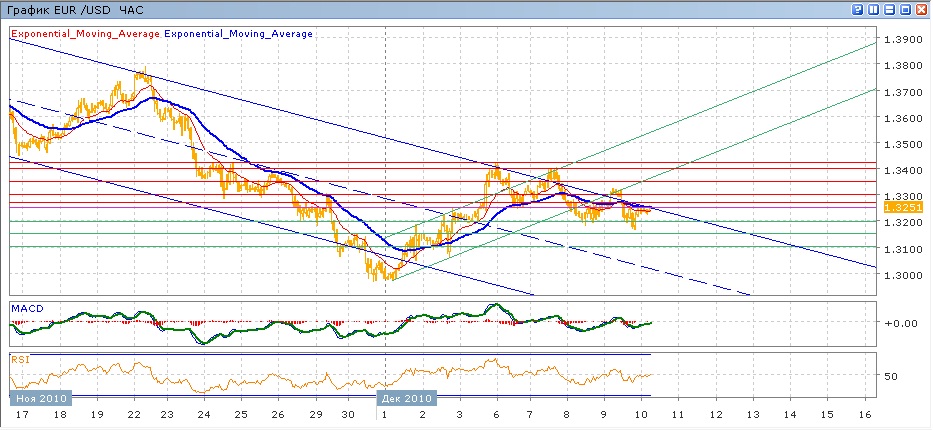Click the RSI 50 scale value

pyautogui.click(x=891, y=376)
